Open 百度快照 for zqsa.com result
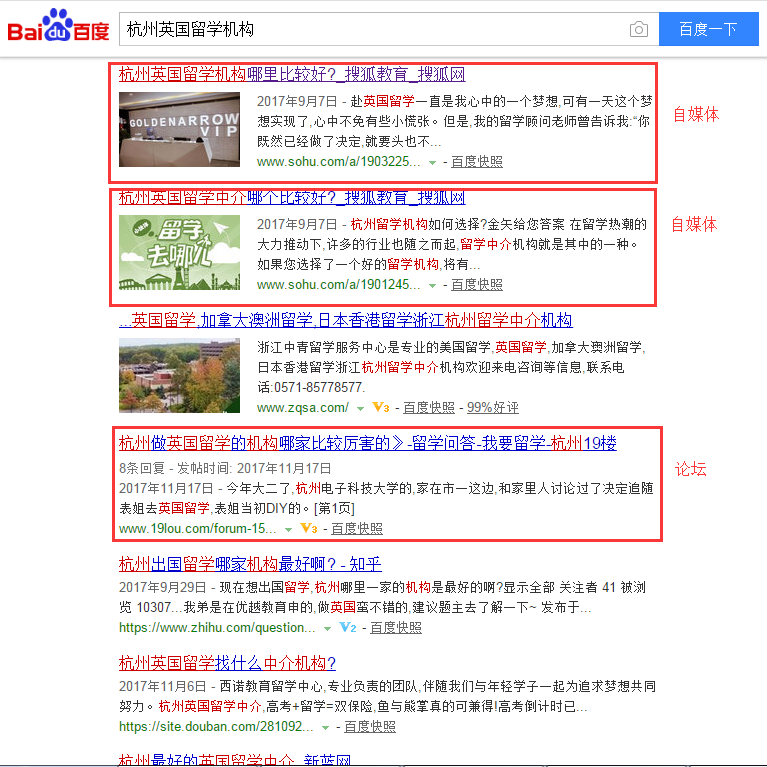The image size is (767, 767). click(x=429, y=407)
